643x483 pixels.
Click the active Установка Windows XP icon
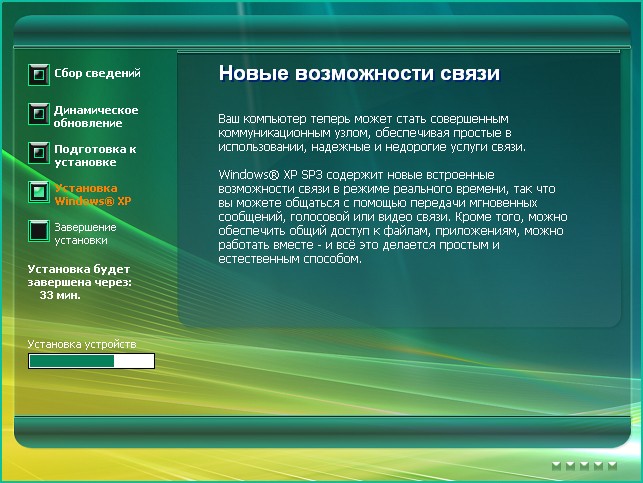coord(39,192)
